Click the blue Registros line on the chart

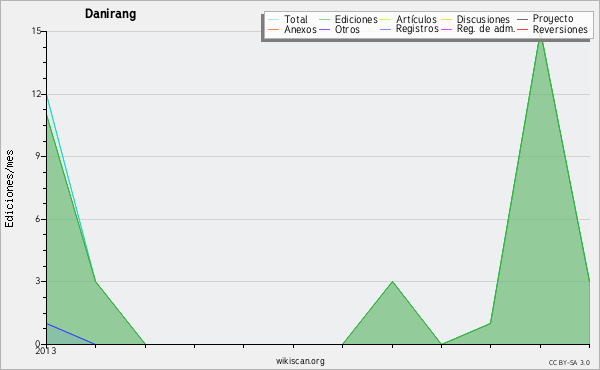pos(71,334)
